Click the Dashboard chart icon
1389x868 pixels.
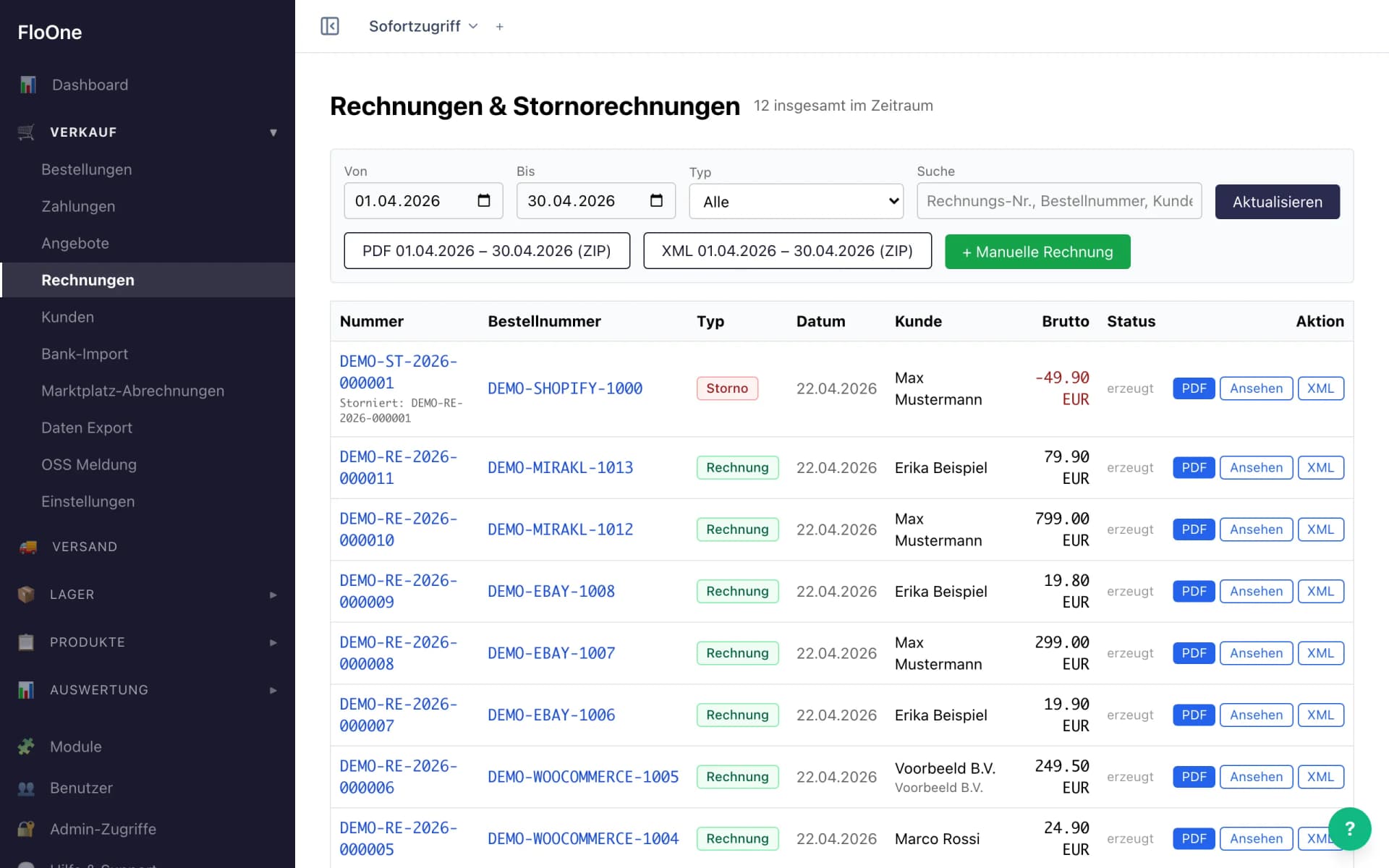coord(27,85)
